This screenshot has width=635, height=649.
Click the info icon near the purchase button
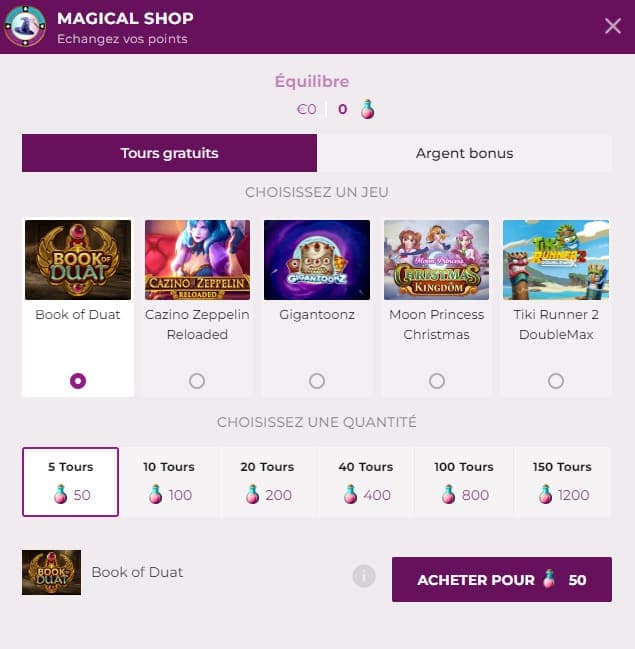tap(364, 576)
